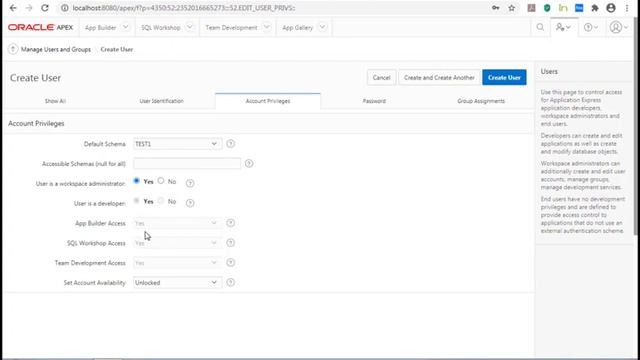The height and width of the screenshot is (360, 640).
Task: Show help for Accessible Schemas
Action: pyautogui.click(x=249, y=164)
